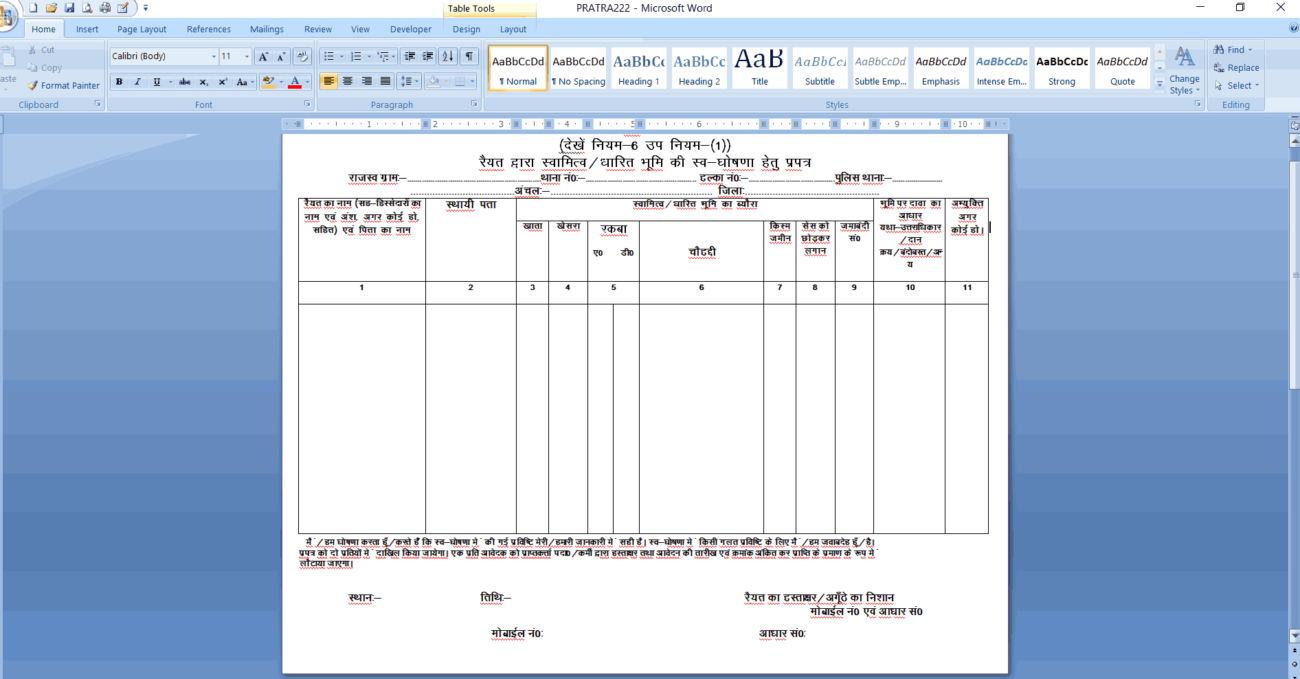Screen dimensions: 1300x679
Task: Open the Font dialog launcher
Action: (306, 104)
